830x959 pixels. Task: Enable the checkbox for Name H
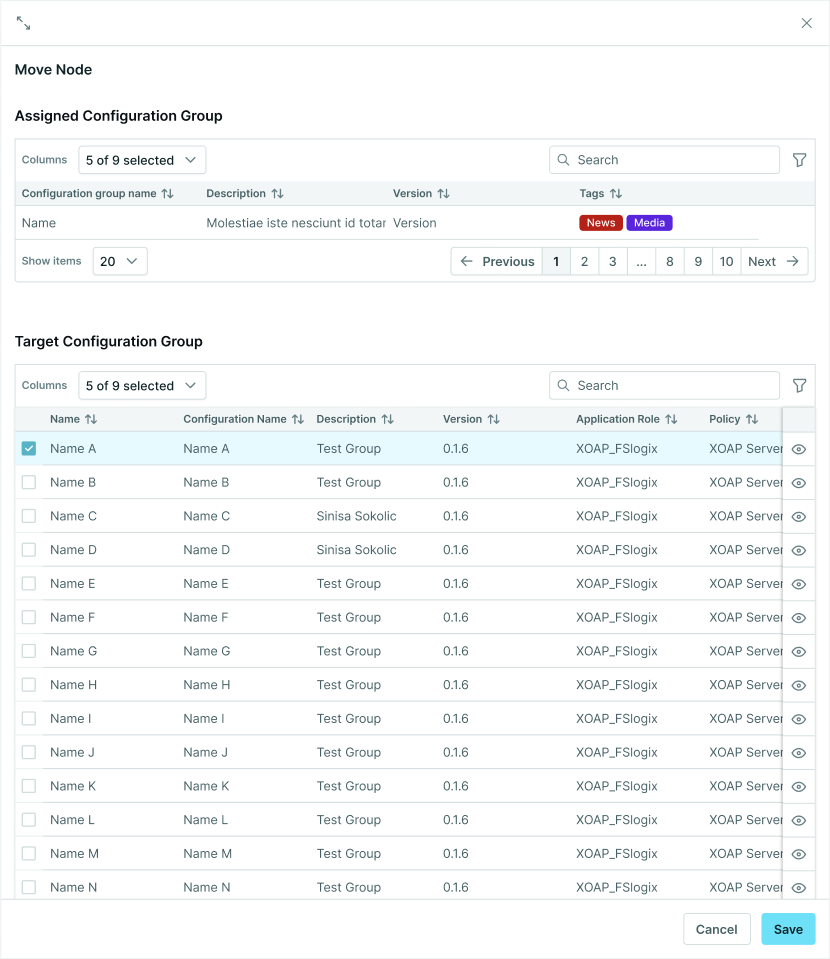(x=28, y=685)
